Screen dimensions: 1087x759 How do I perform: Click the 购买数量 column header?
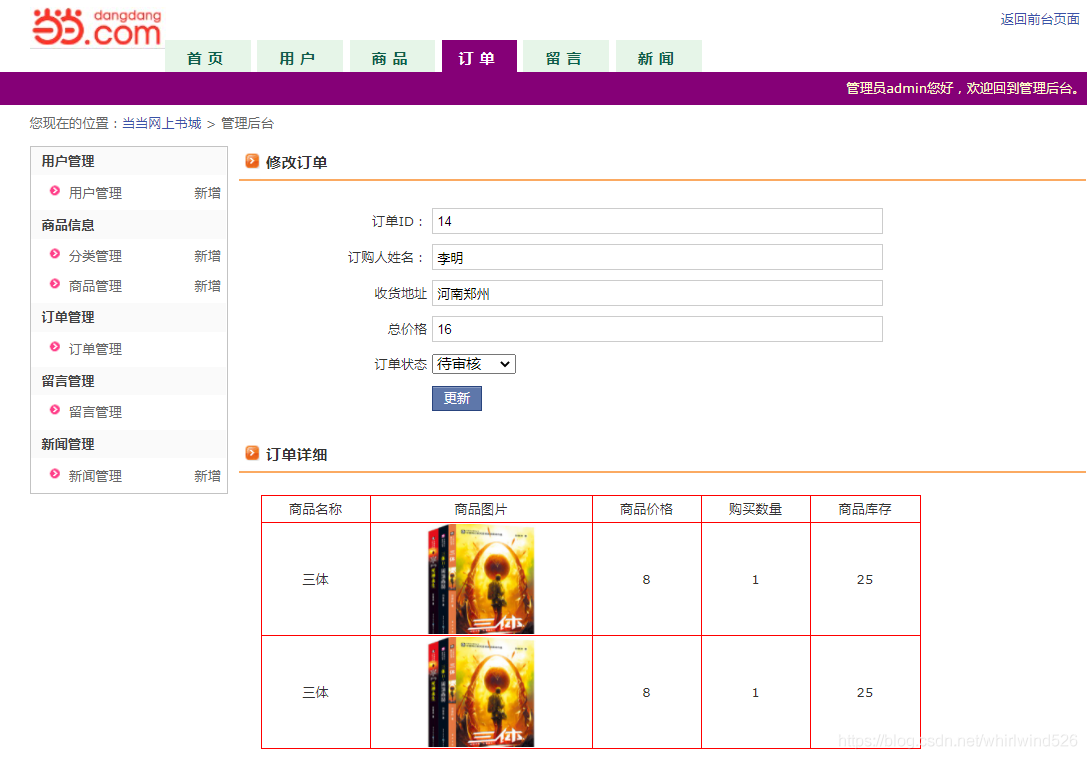(756, 509)
